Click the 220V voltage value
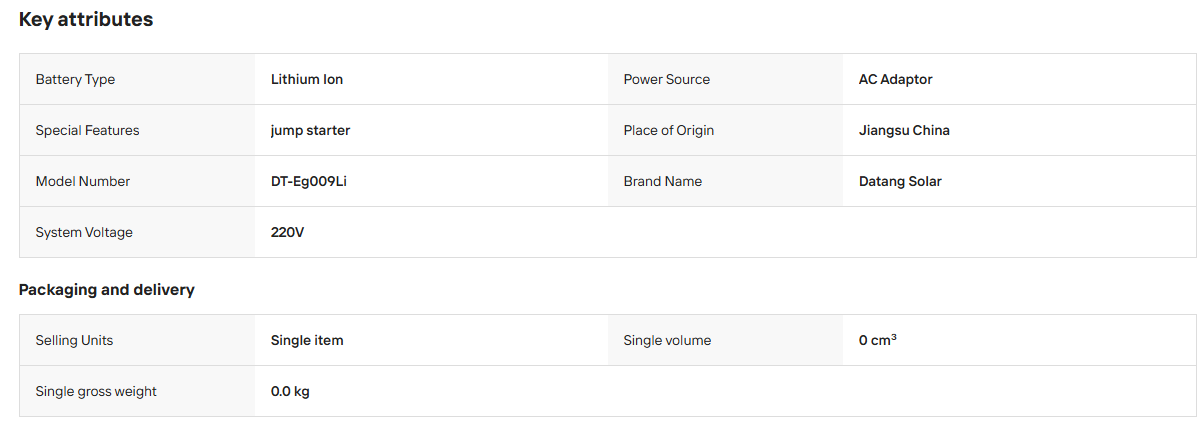The width and height of the screenshot is (1201, 429). tap(287, 232)
